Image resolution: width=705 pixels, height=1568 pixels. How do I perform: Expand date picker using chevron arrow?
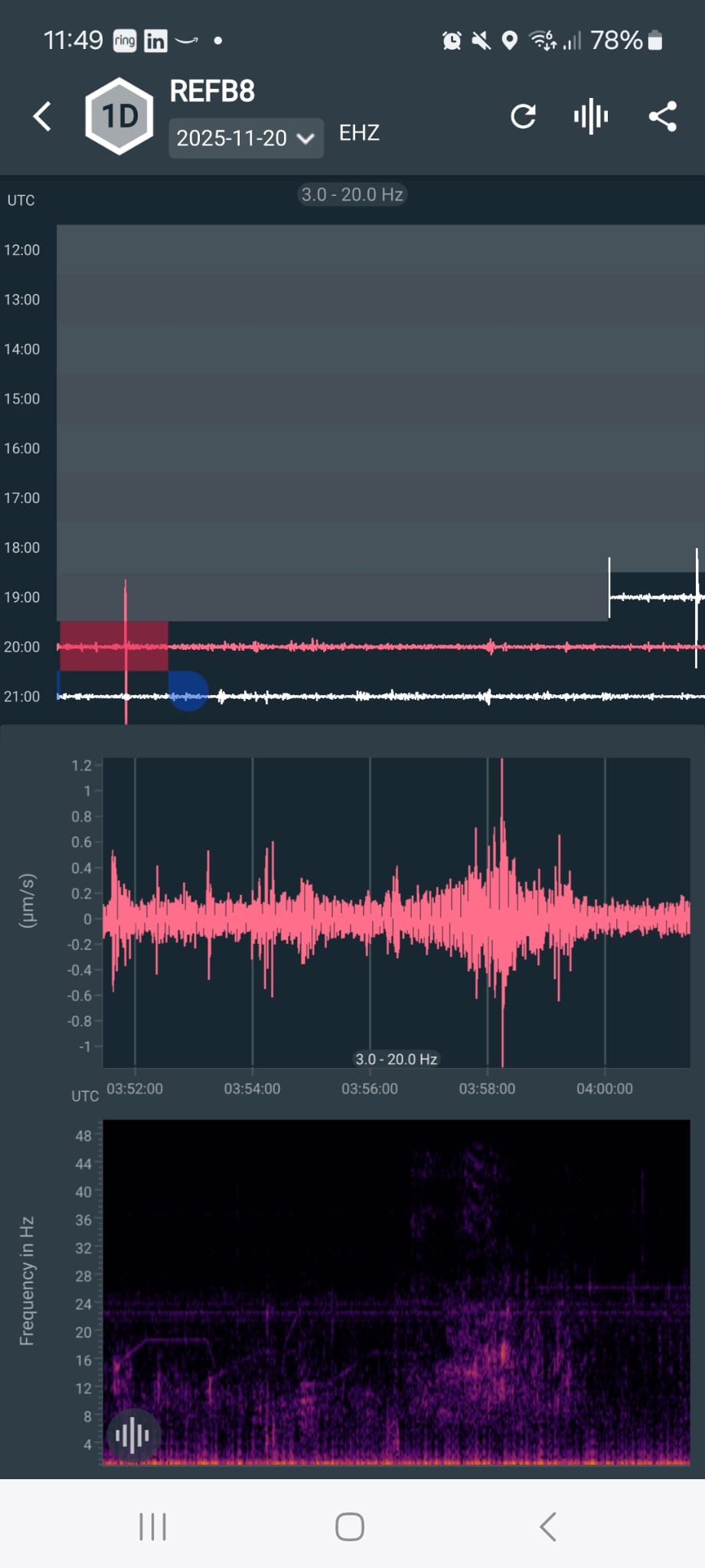tap(305, 139)
